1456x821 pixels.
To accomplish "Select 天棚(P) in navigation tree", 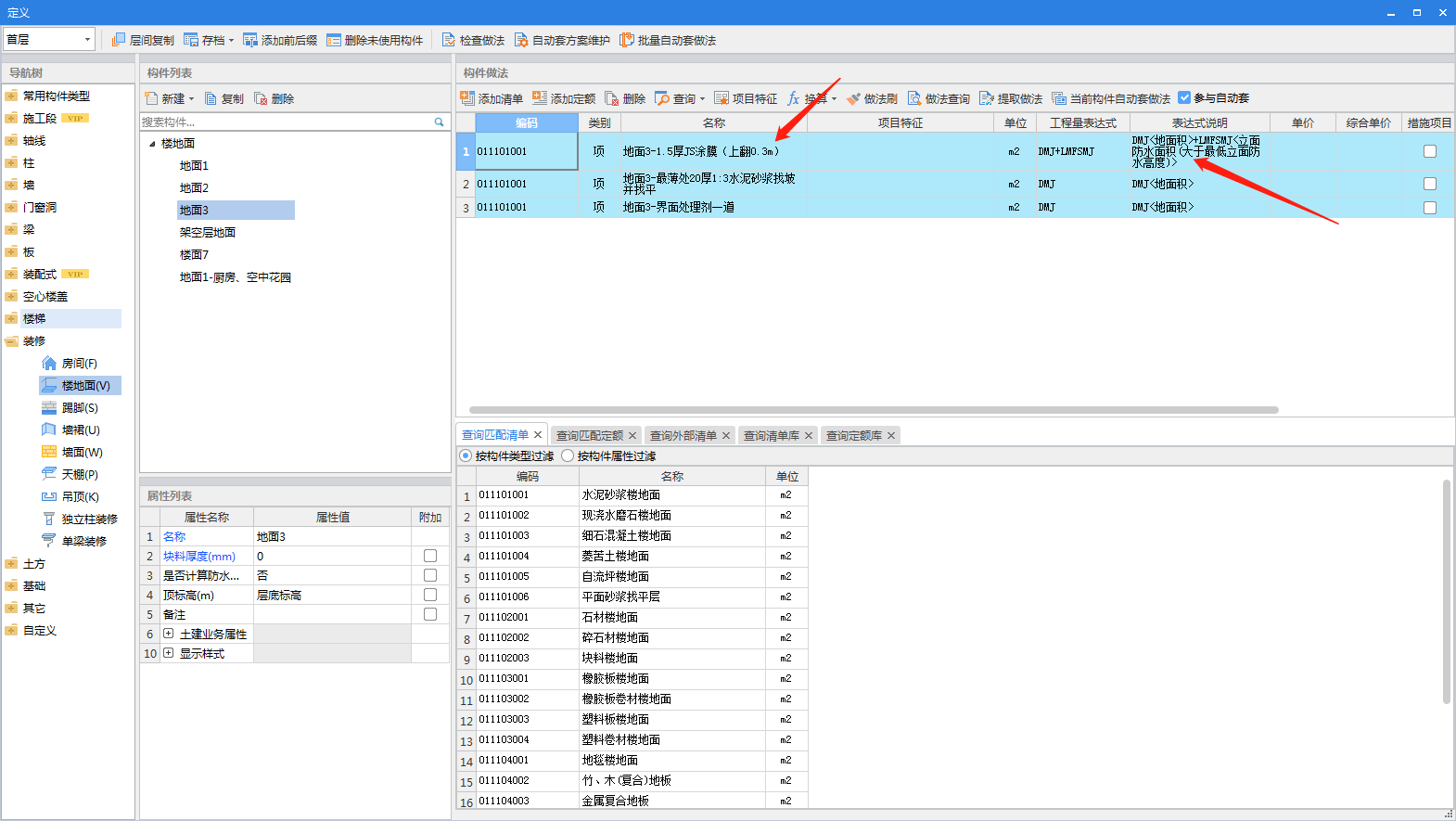I will click(80, 474).
